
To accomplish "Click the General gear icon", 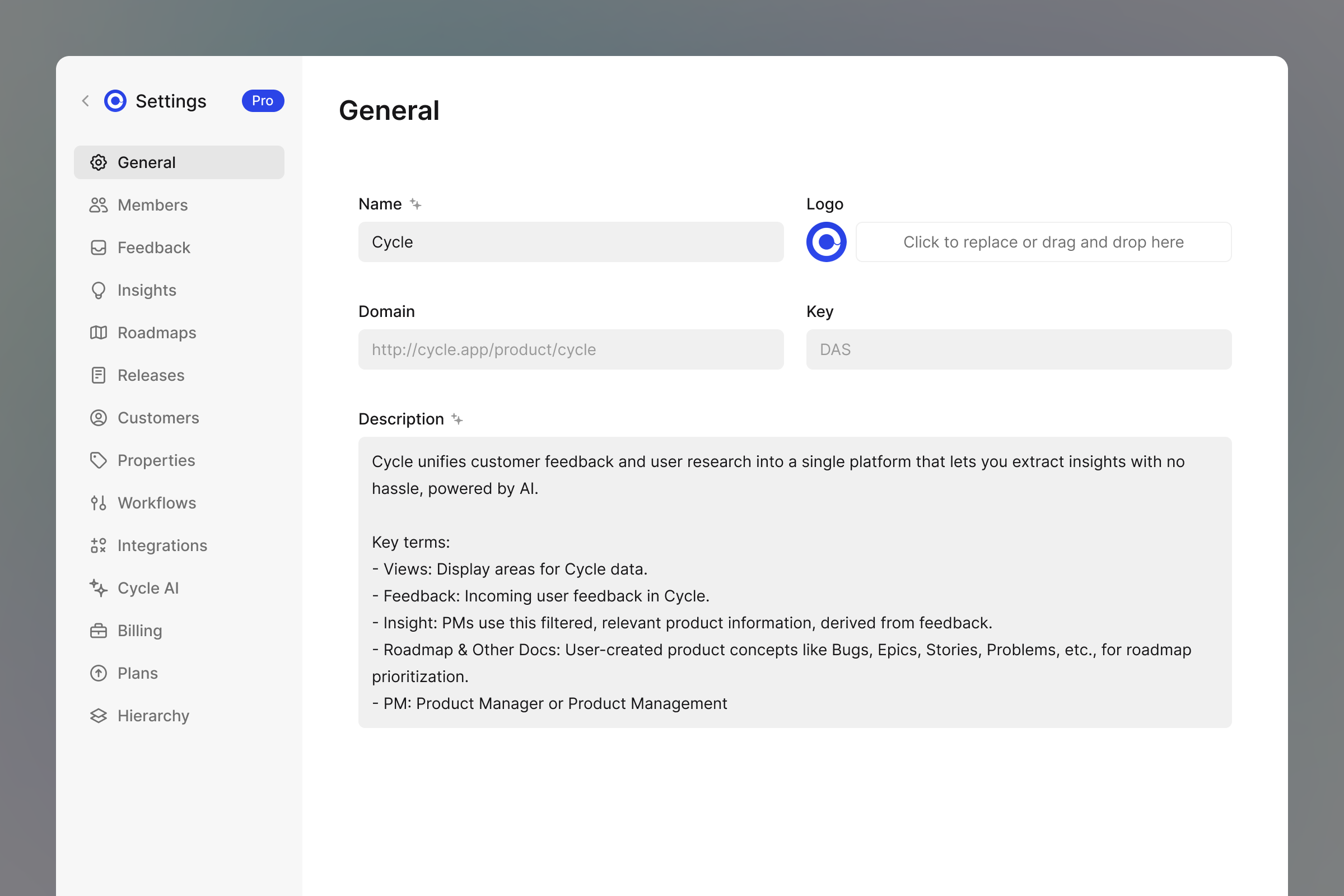I will pyautogui.click(x=99, y=162).
